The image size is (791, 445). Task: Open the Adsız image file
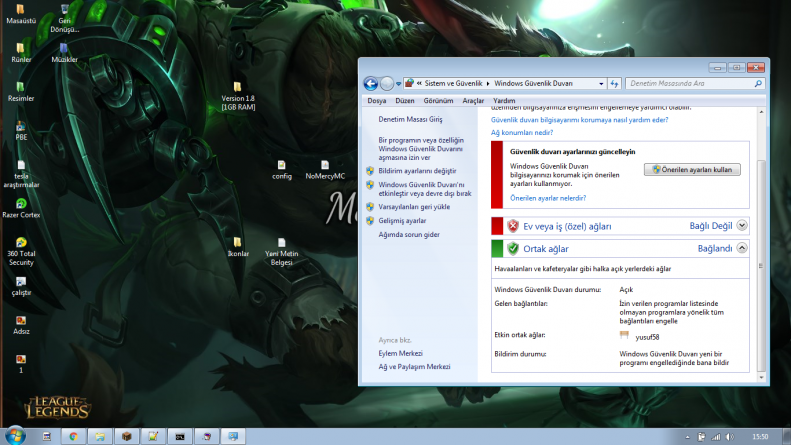(x=21, y=325)
